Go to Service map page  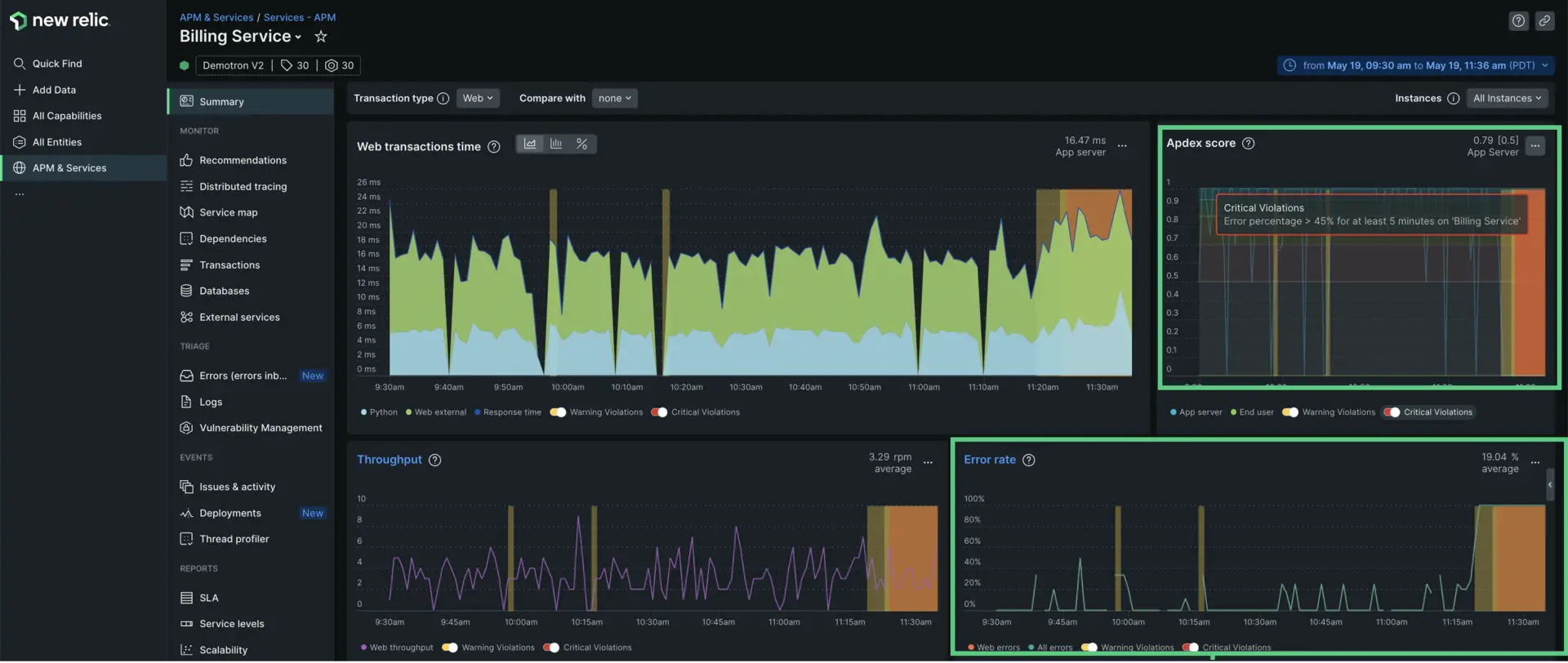click(x=228, y=213)
